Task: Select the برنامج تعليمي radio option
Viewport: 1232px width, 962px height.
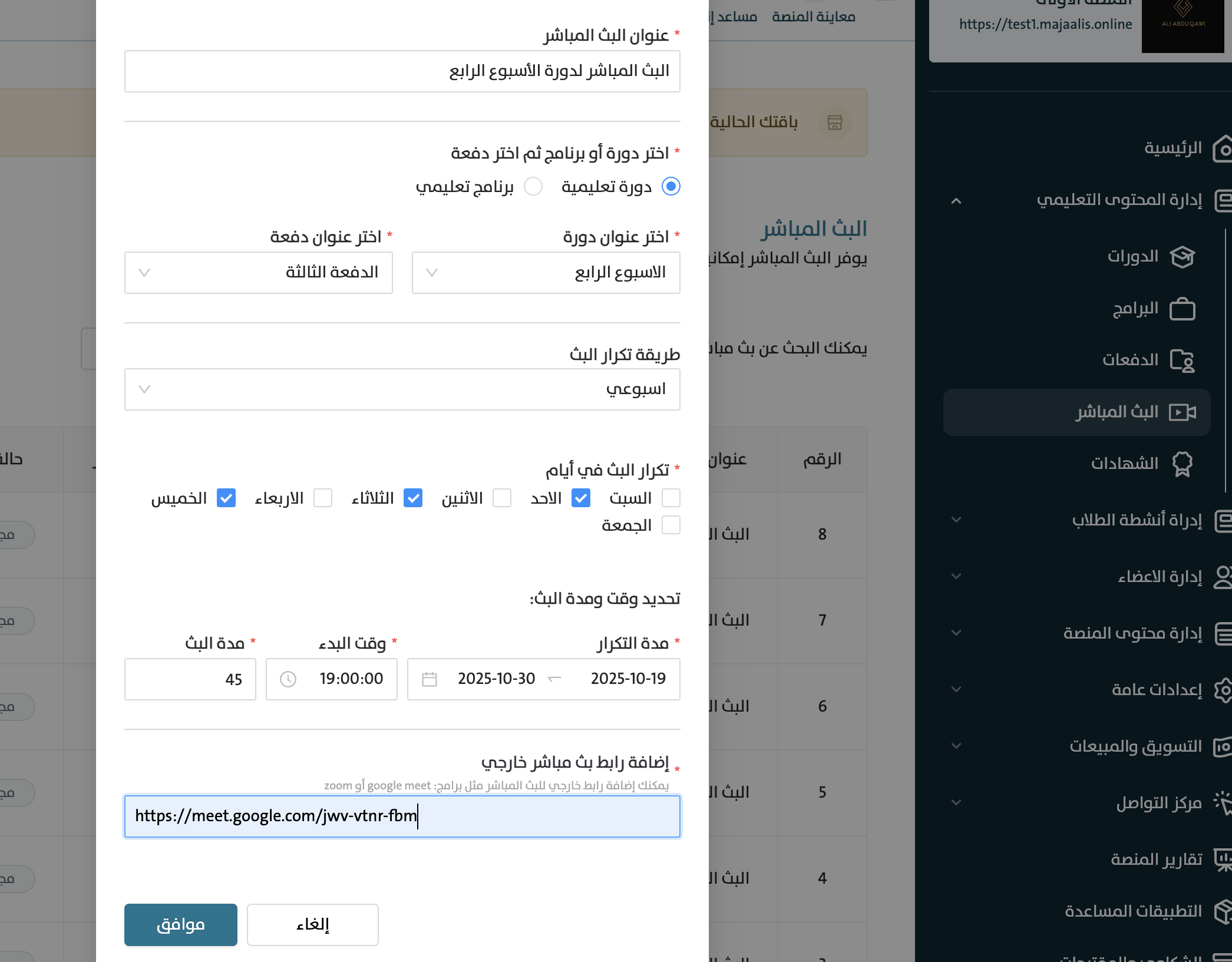Action: click(x=533, y=186)
